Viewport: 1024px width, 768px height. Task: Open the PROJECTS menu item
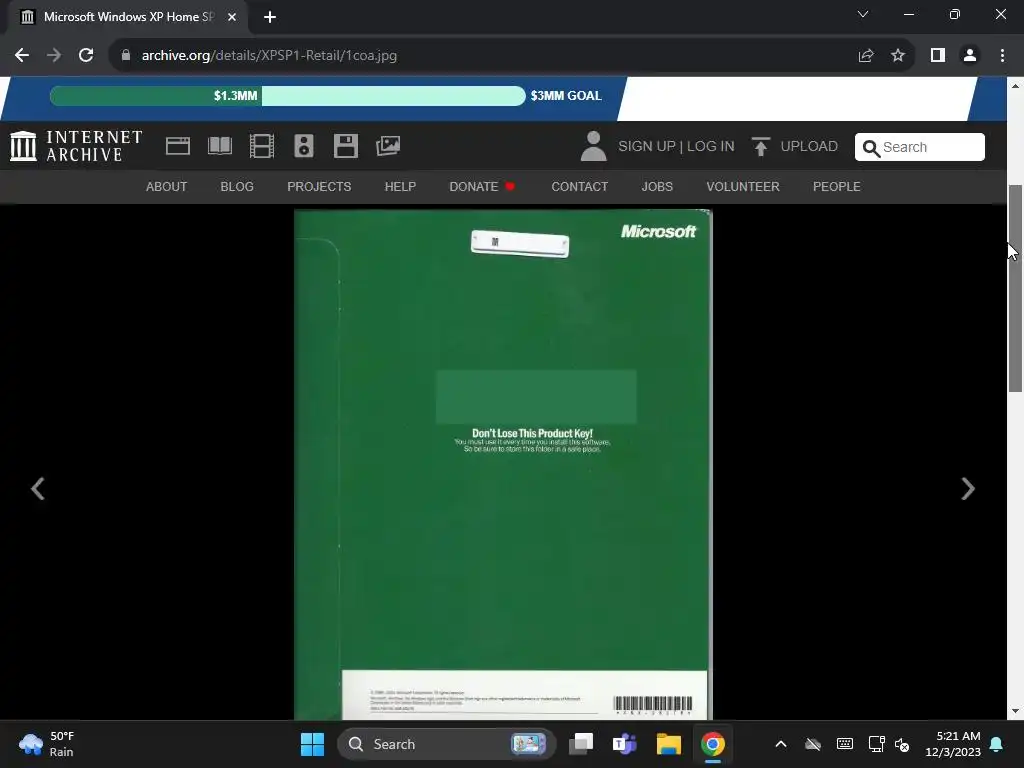(319, 187)
